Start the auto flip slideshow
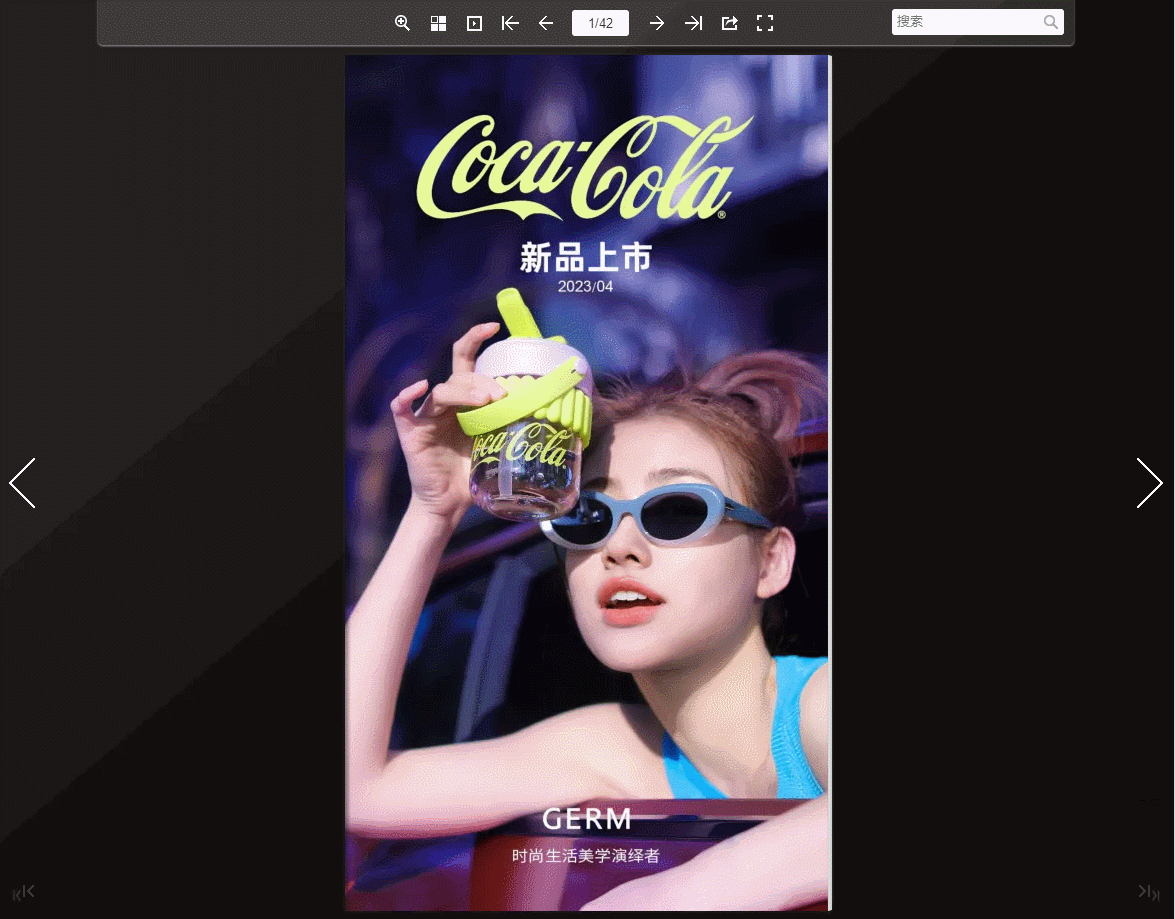 474,23
